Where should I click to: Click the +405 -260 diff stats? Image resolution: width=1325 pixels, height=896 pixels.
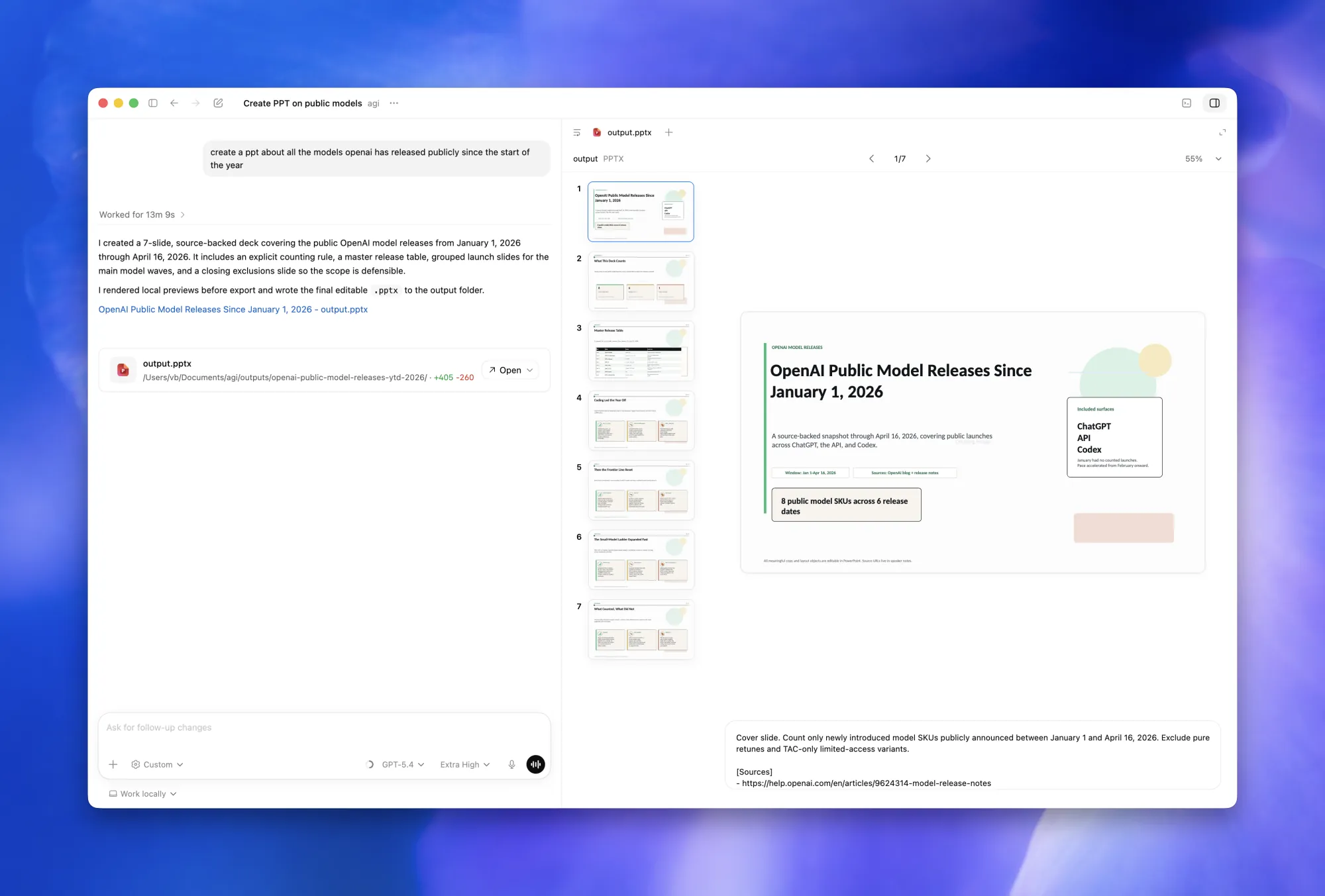point(454,377)
